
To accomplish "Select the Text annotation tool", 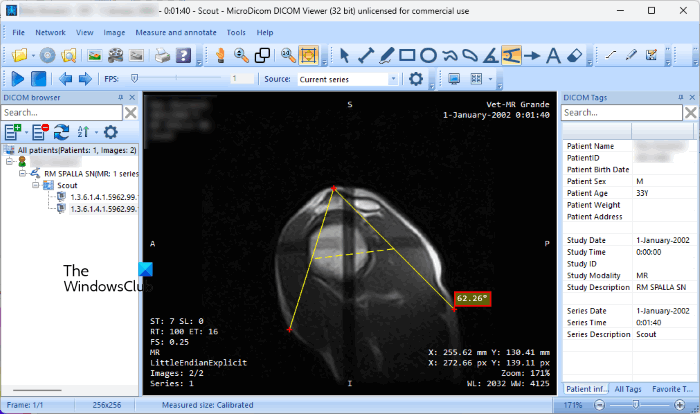I will (552, 55).
